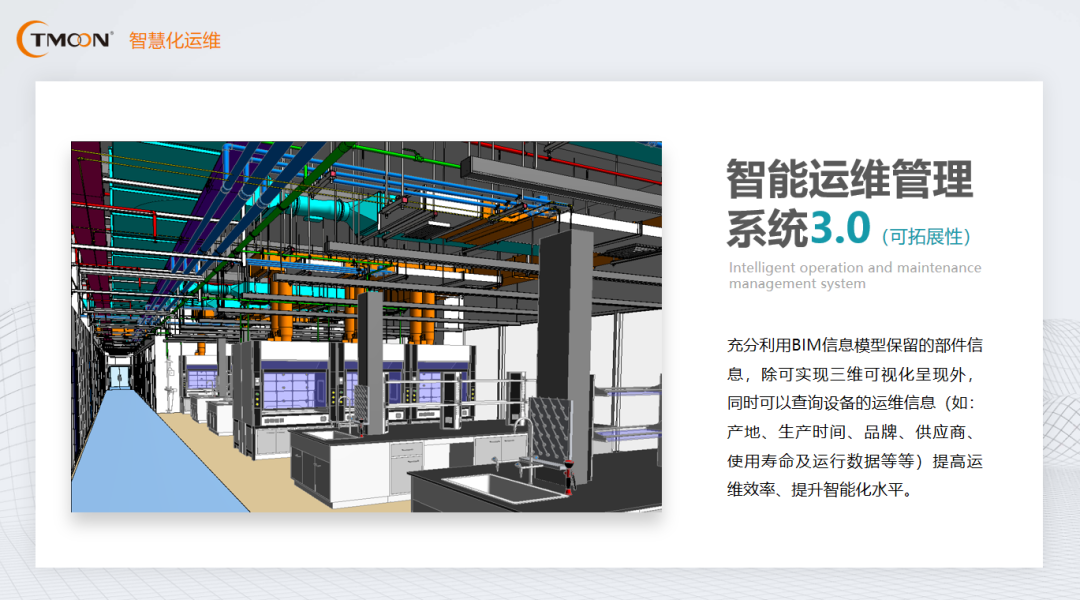Click the (可拓展性) label beside the title
Screen dimensions: 1080x600
(x=927, y=237)
